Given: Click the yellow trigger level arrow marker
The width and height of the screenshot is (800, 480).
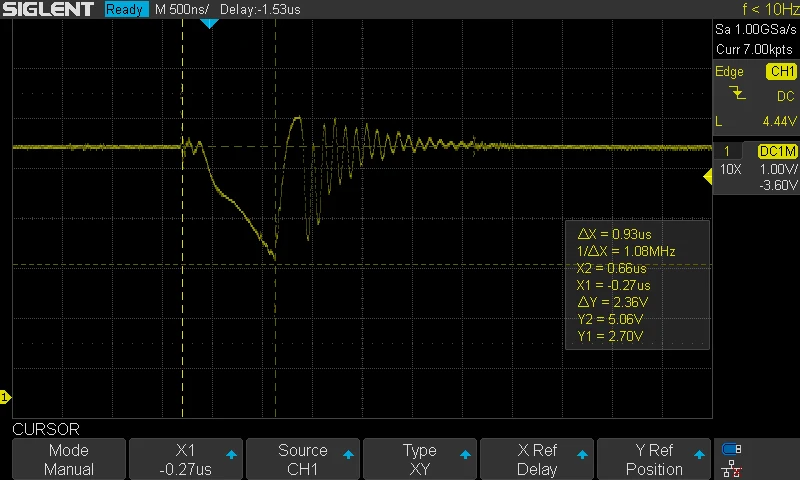Looking at the screenshot, I should tap(708, 177).
